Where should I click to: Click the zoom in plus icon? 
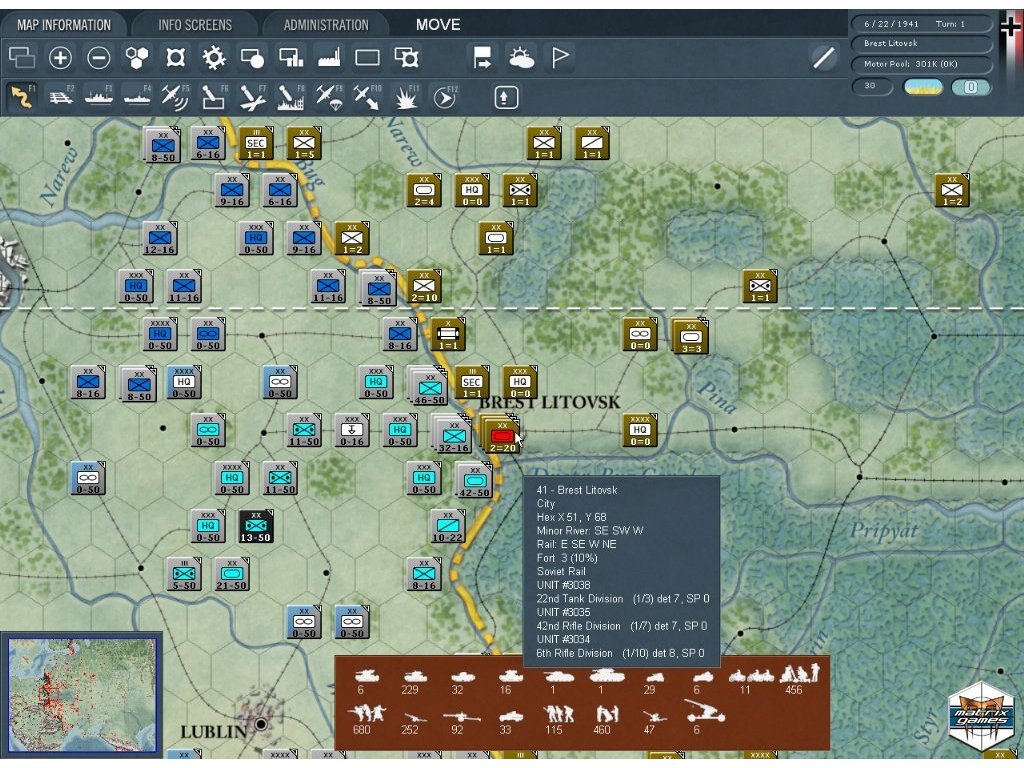pyautogui.click(x=60, y=58)
